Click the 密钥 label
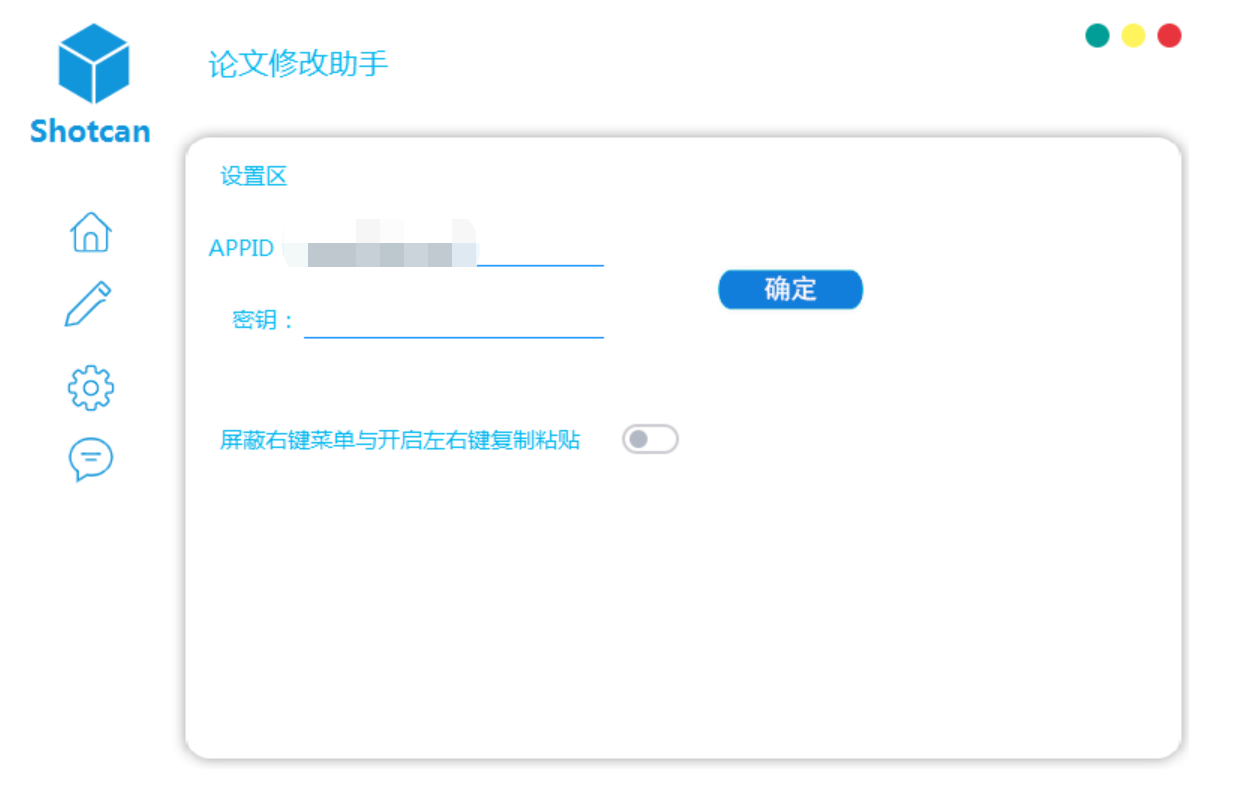The image size is (1236, 803). pyautogui.click(x=264, y=321)
